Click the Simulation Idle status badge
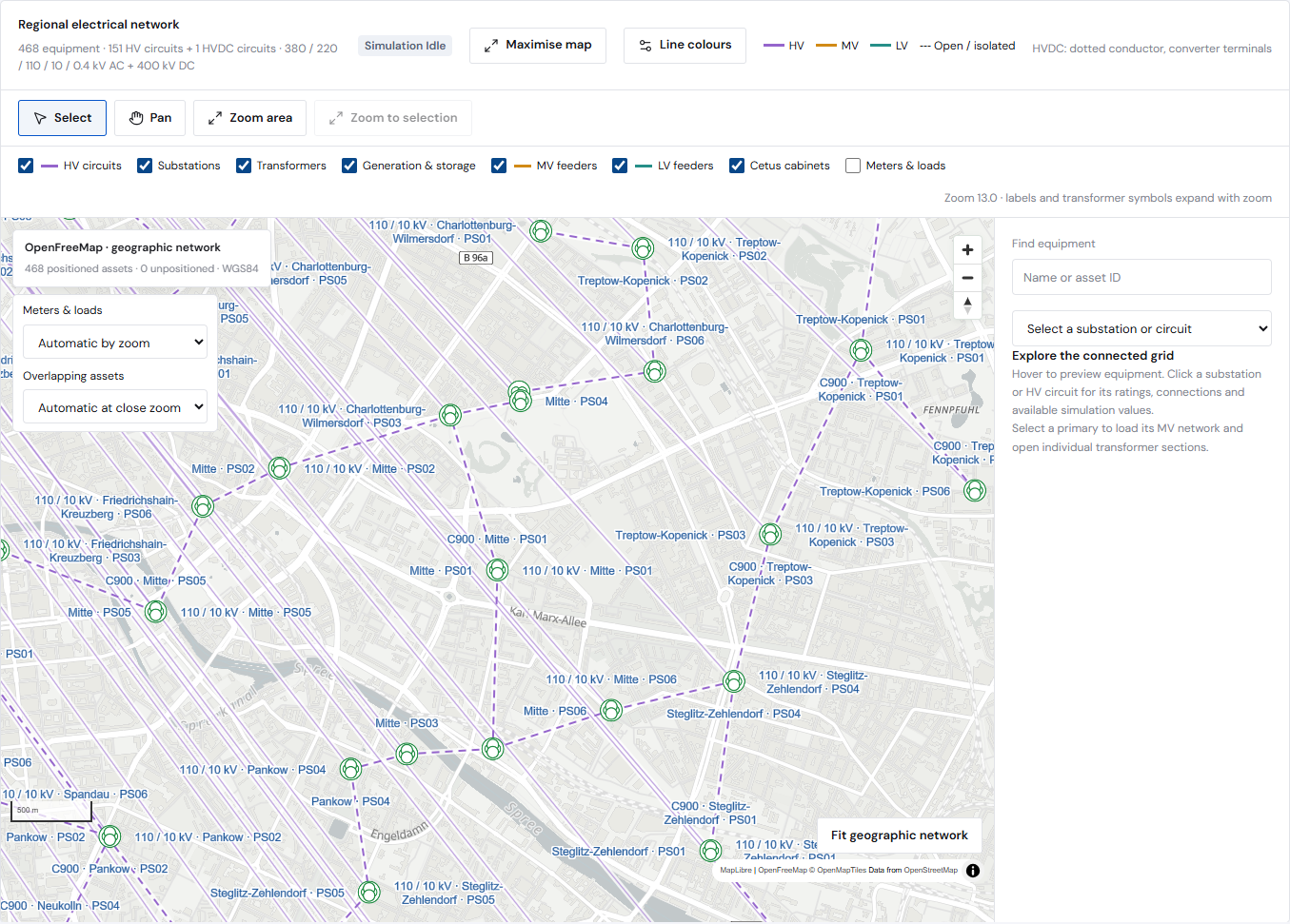Screen dimensions: 1290x924 point(405,46)
